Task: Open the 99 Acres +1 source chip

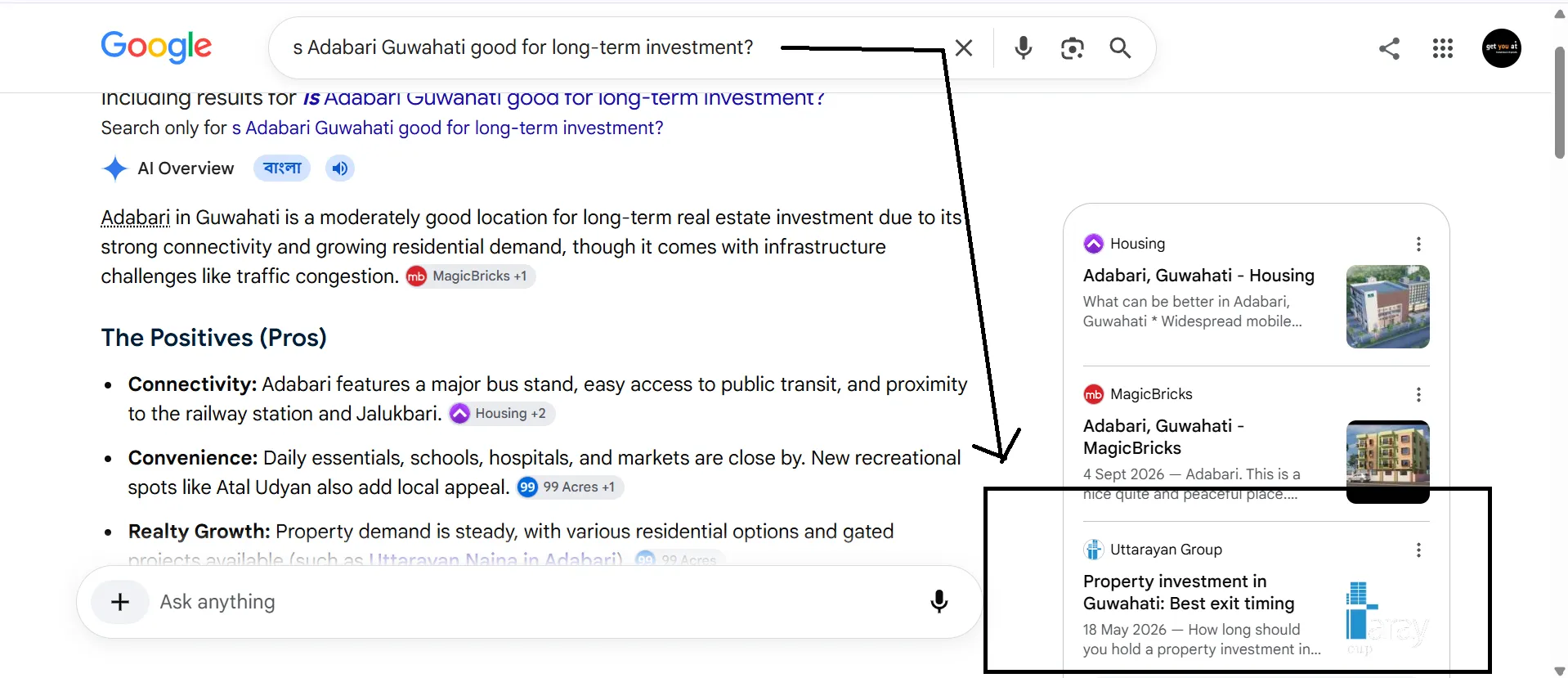Action: point(571,487)
